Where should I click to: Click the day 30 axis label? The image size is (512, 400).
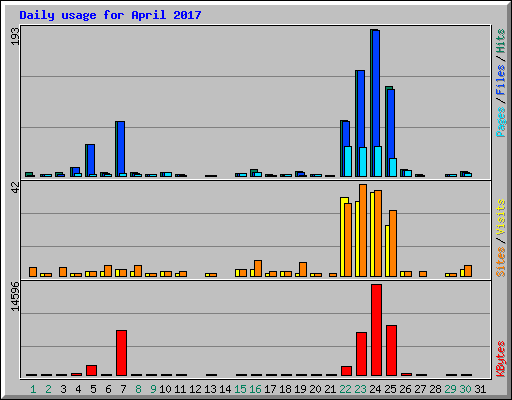[465, 389]
